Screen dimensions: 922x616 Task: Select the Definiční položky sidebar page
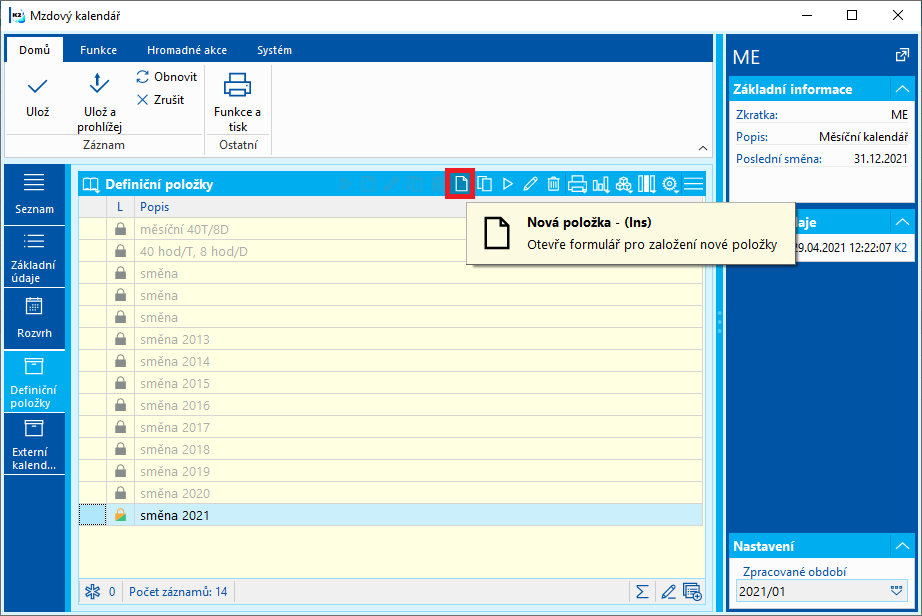click(x=34, y=381)
